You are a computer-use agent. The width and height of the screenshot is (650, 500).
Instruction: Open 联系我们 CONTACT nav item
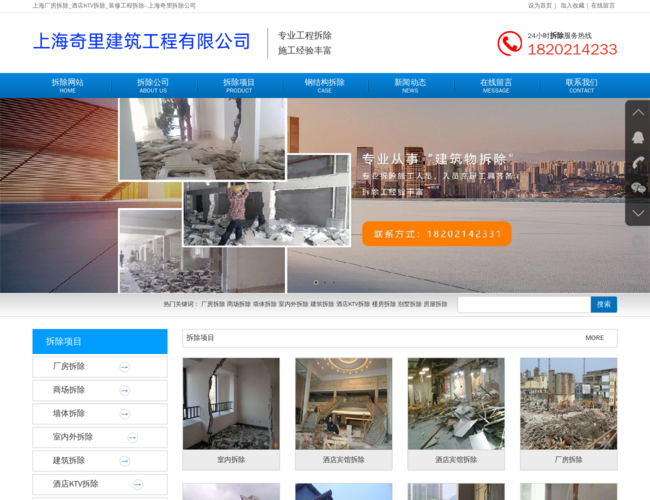[581, 85]
